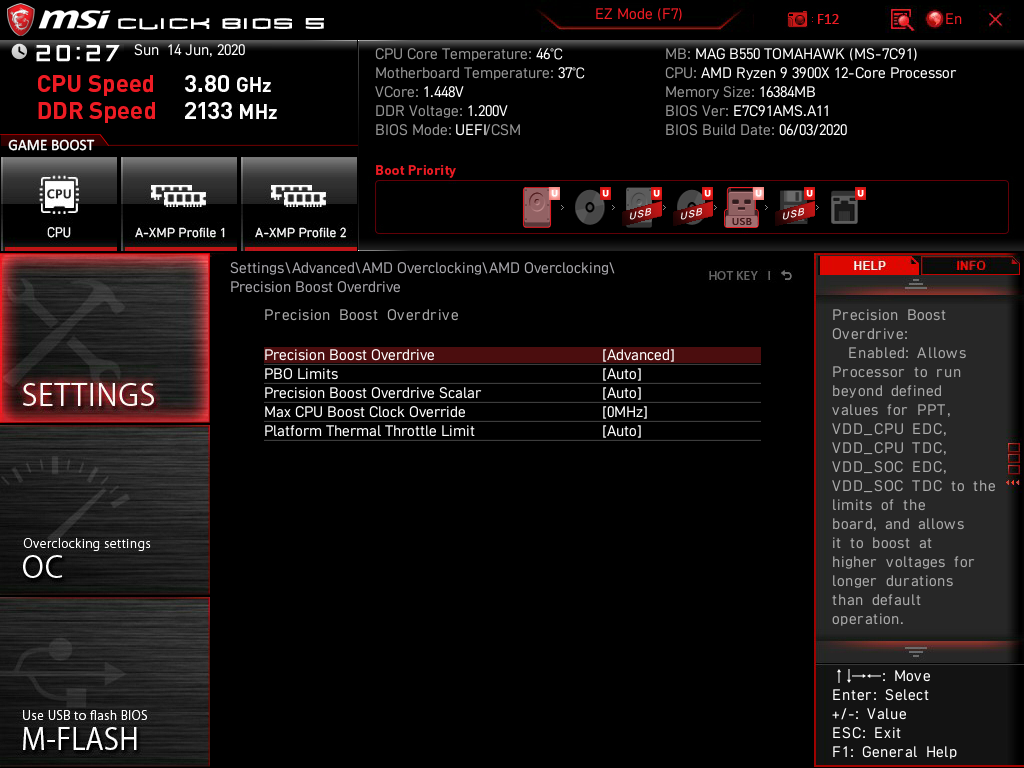This screenshot has width=1024, height=768.
Task: Click Motherboard Temperature: 37°C reading
Action: 479,73
